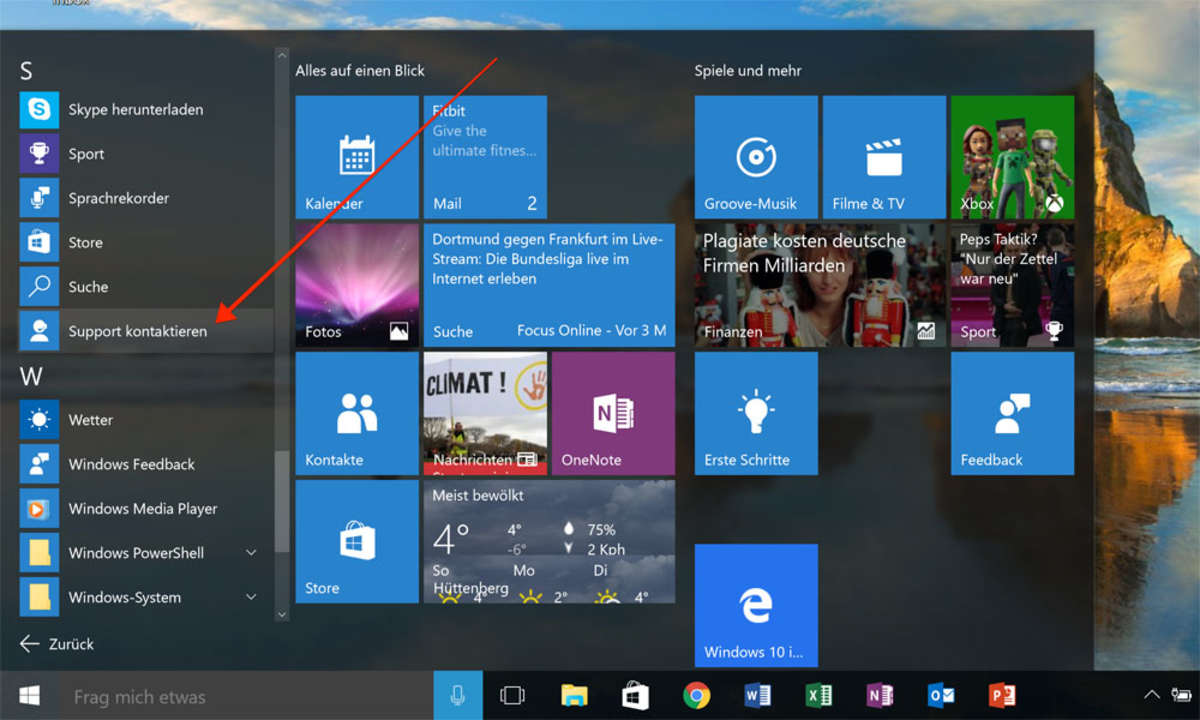Select Suche in the app list
Screen dimensions: 1200x720
click(145, 287)
